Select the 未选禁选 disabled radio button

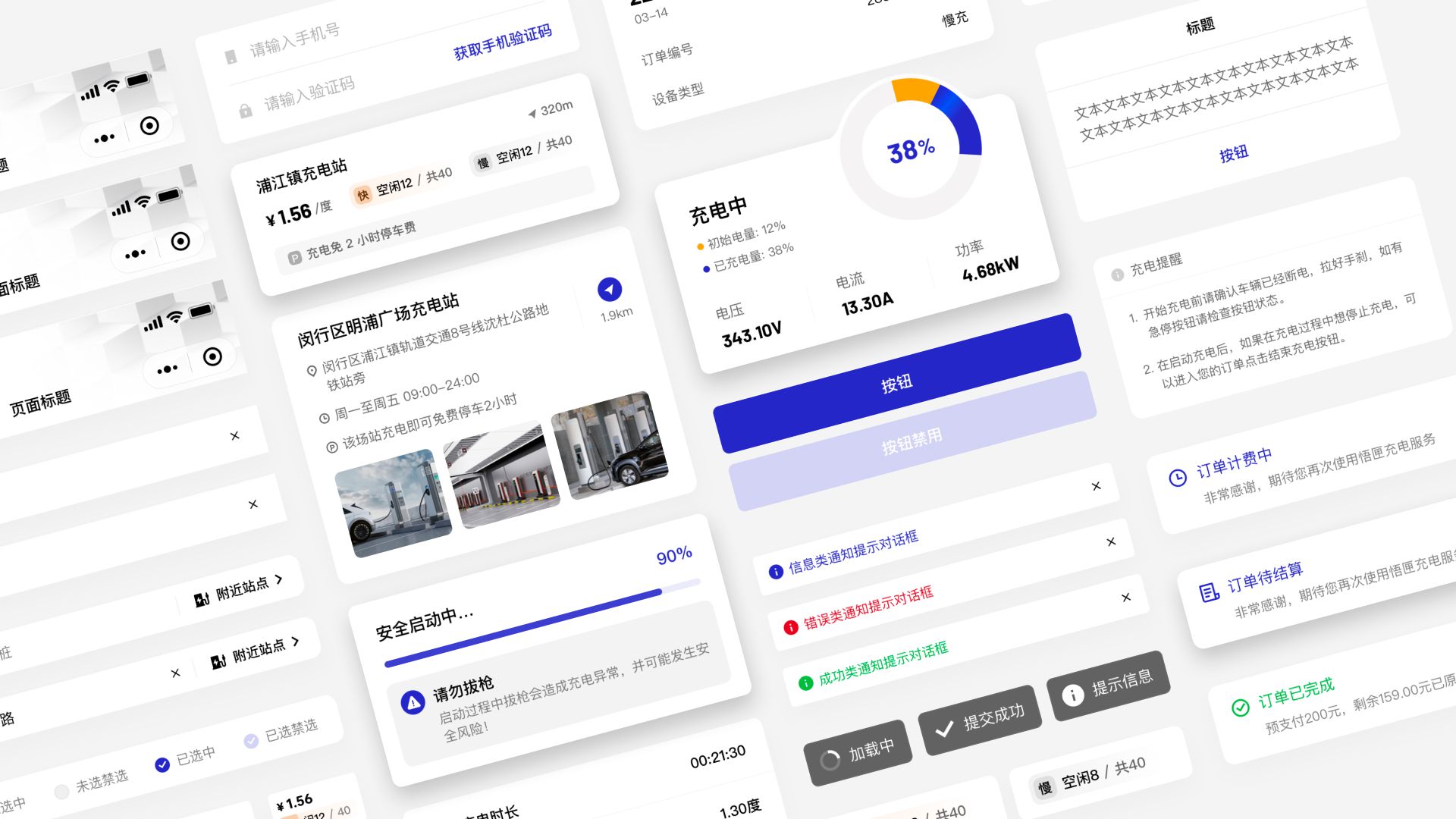(x=61, y=792)
